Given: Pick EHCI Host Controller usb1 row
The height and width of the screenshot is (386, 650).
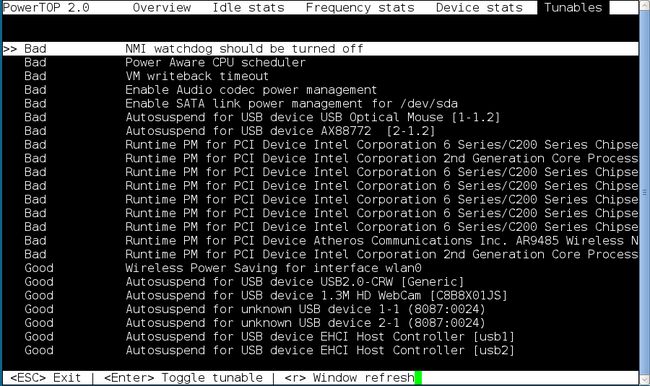Looking at the screenshot, I should [x=320, y=336].
